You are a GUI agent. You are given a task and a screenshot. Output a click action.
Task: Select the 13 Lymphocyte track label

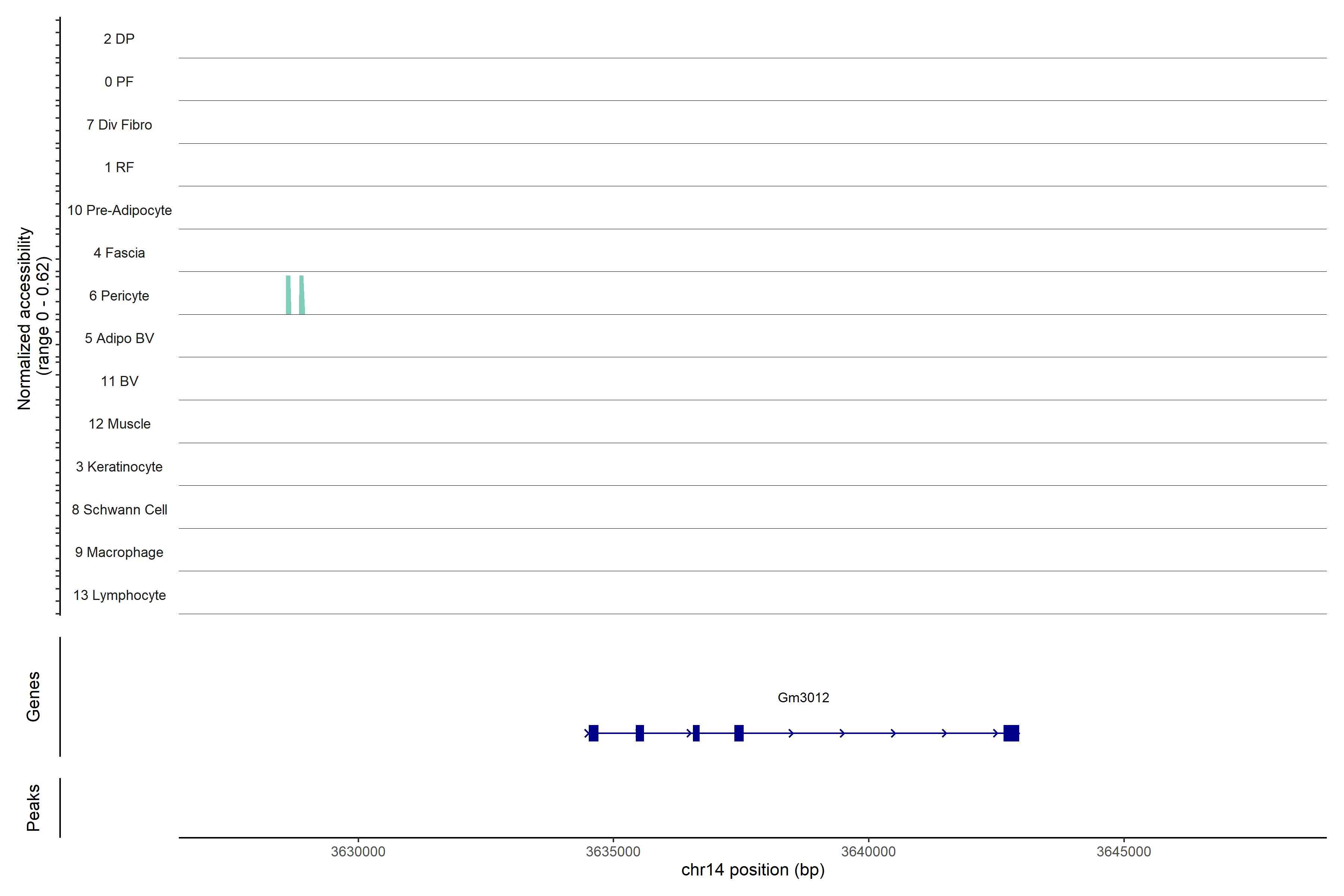point(119,595)
